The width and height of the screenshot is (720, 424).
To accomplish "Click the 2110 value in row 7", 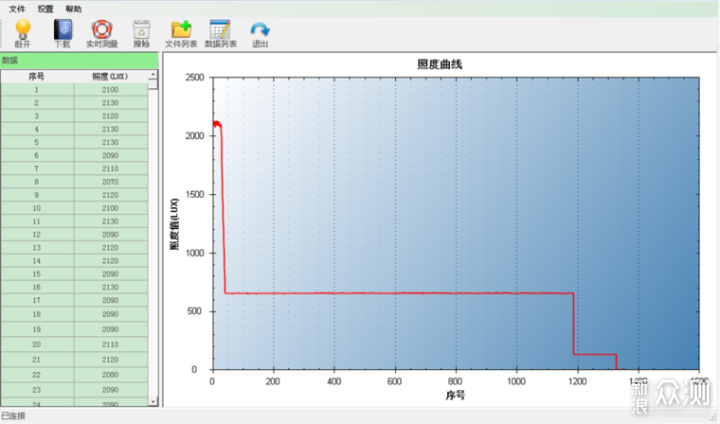I will (x=110, y=169).
